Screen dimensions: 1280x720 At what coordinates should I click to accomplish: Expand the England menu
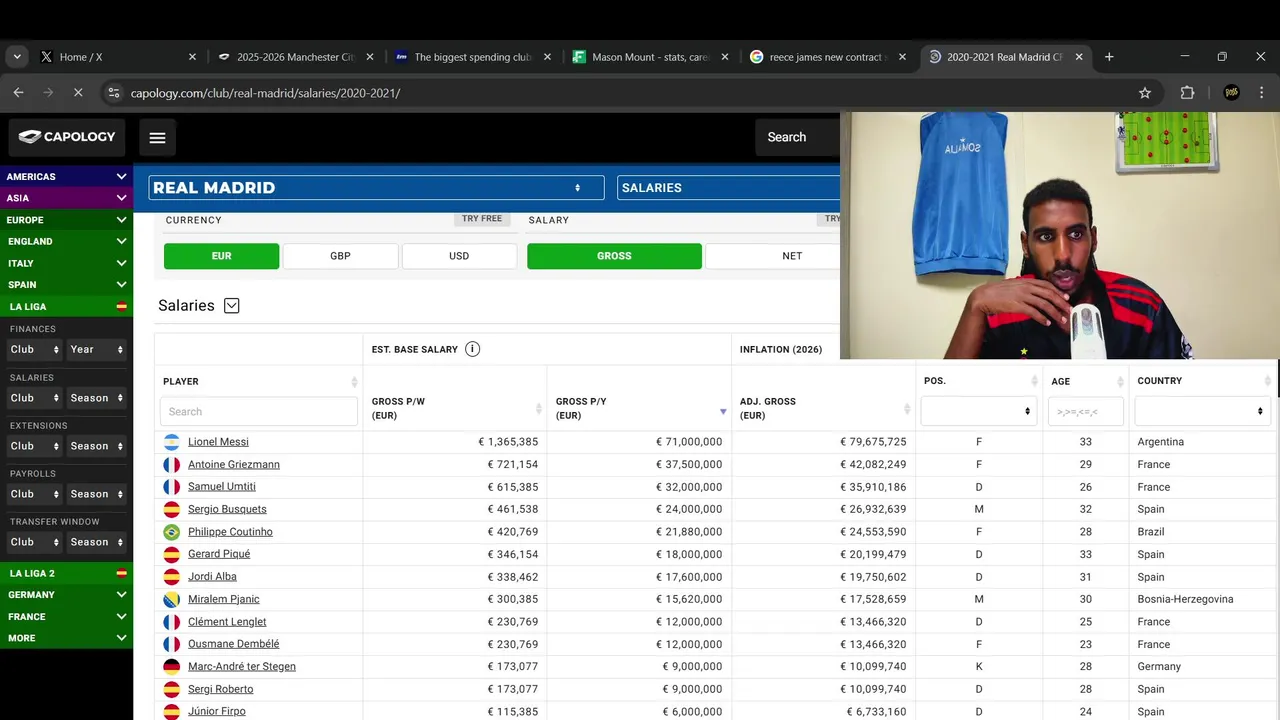[66, 242]
